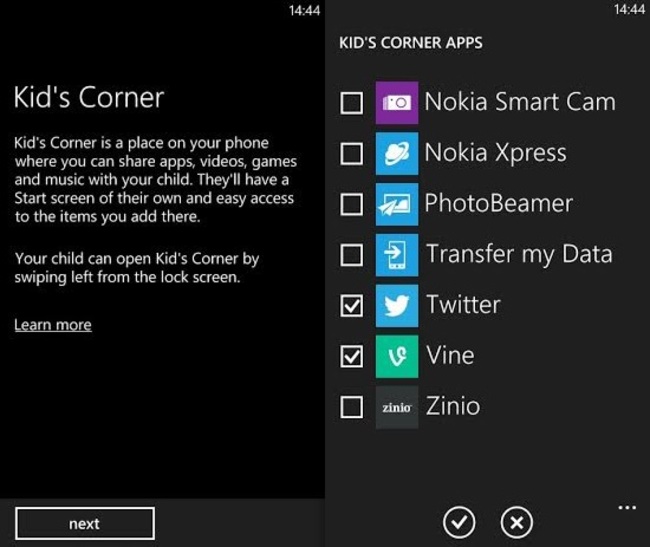
Task: Select the Twitter label
Action: pyautogui.click(x=463, y=305)
